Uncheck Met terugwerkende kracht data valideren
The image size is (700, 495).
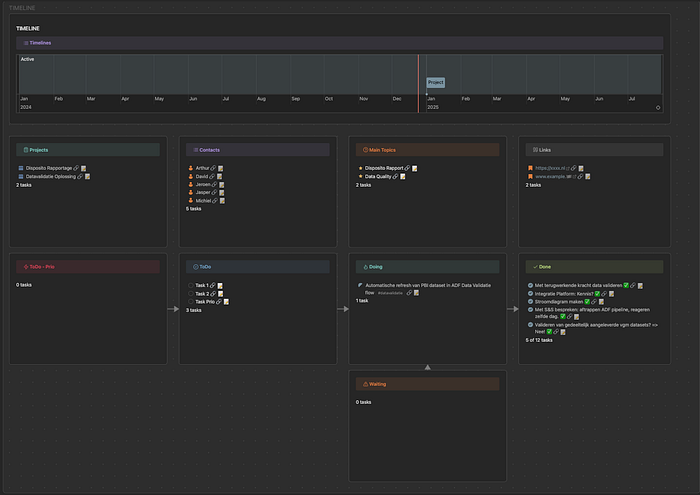click(x=530, y=285)
